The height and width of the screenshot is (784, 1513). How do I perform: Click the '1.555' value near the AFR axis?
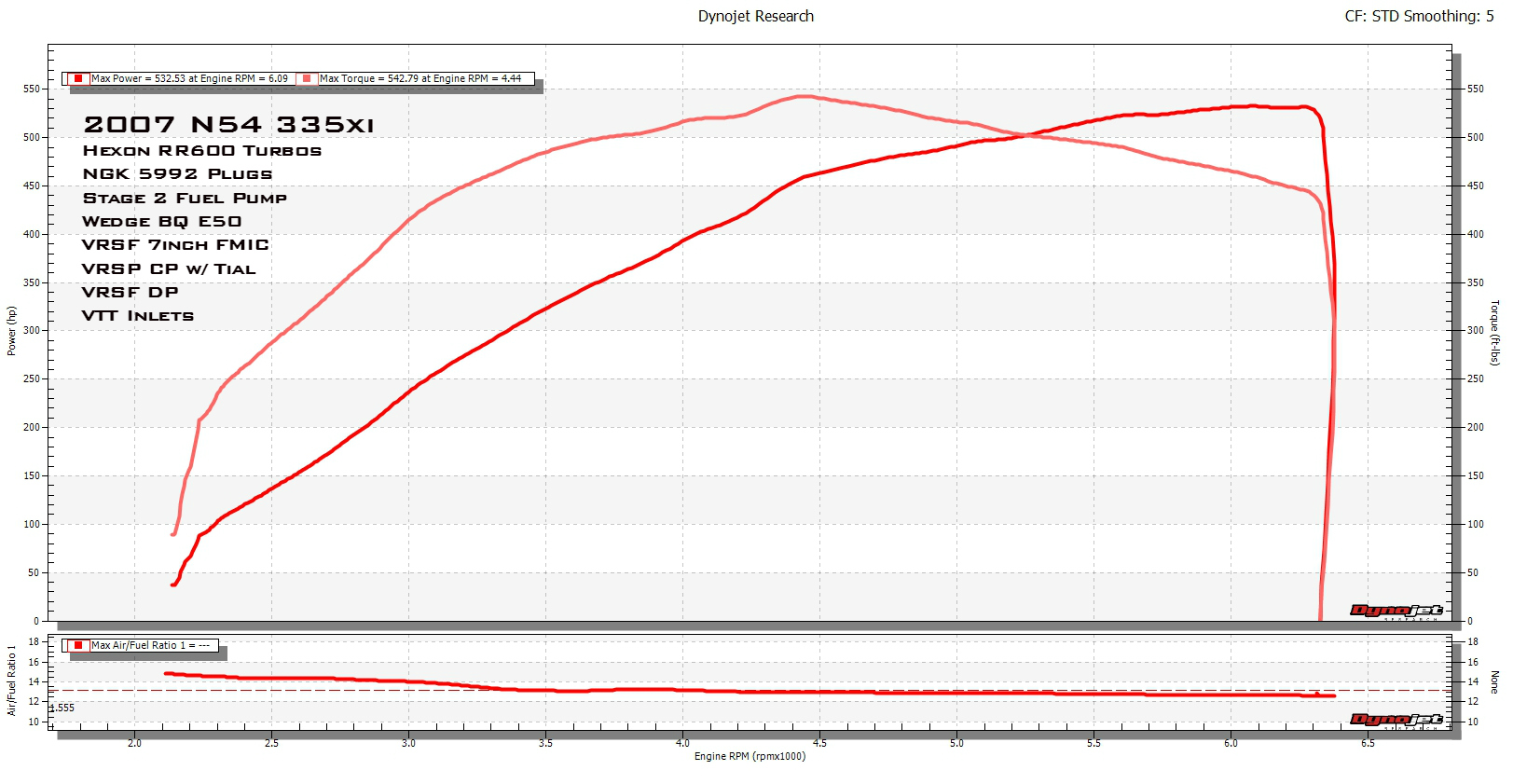click(x=62, y=708)
